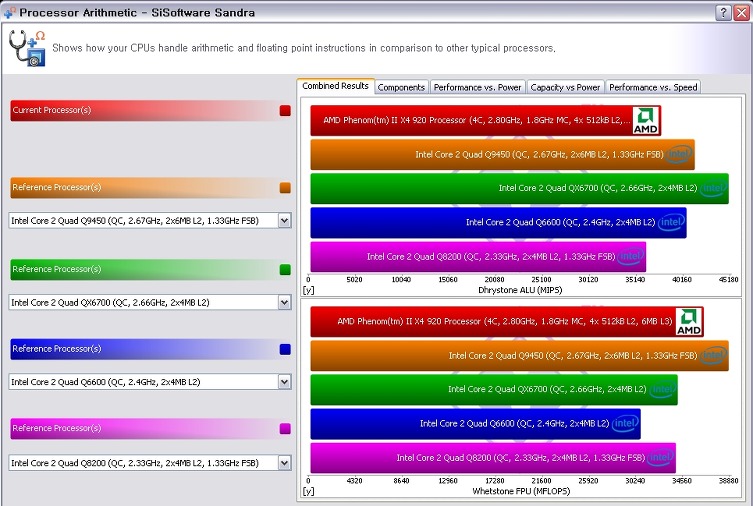Click the green Reference Processor color swatch
The image size is (753, 506).
coord(285,269)
